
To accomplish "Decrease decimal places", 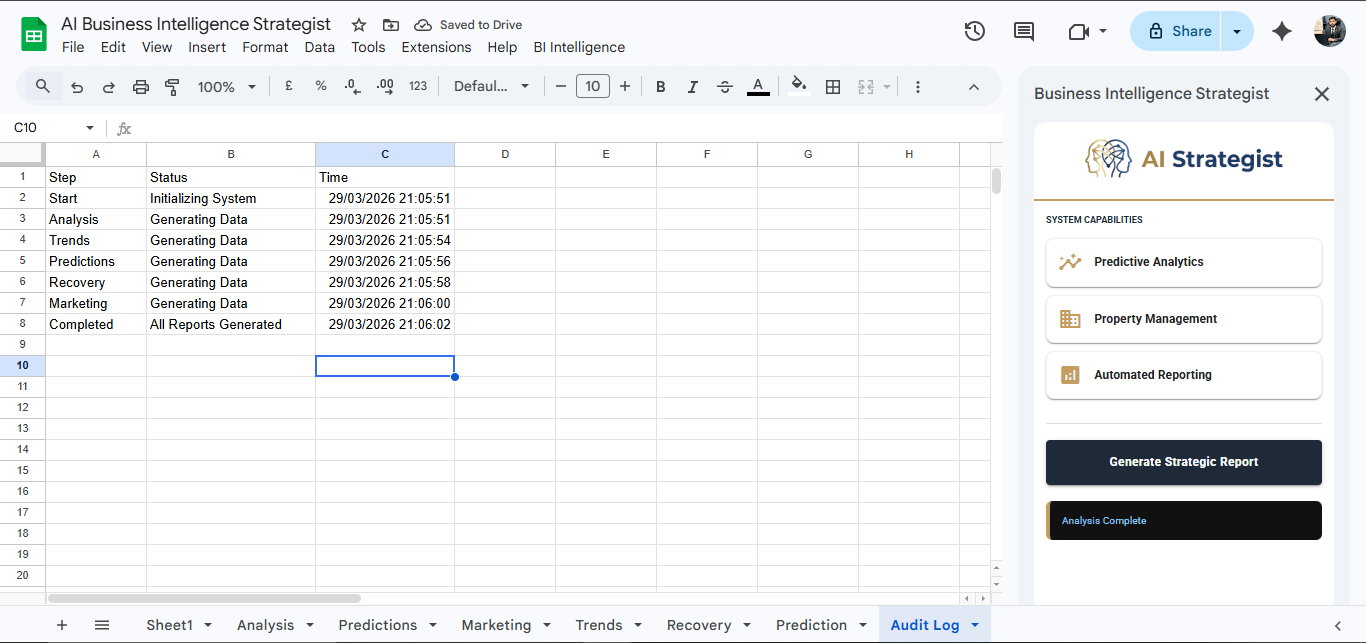I will pyautogui.click(x=352, y=86).
